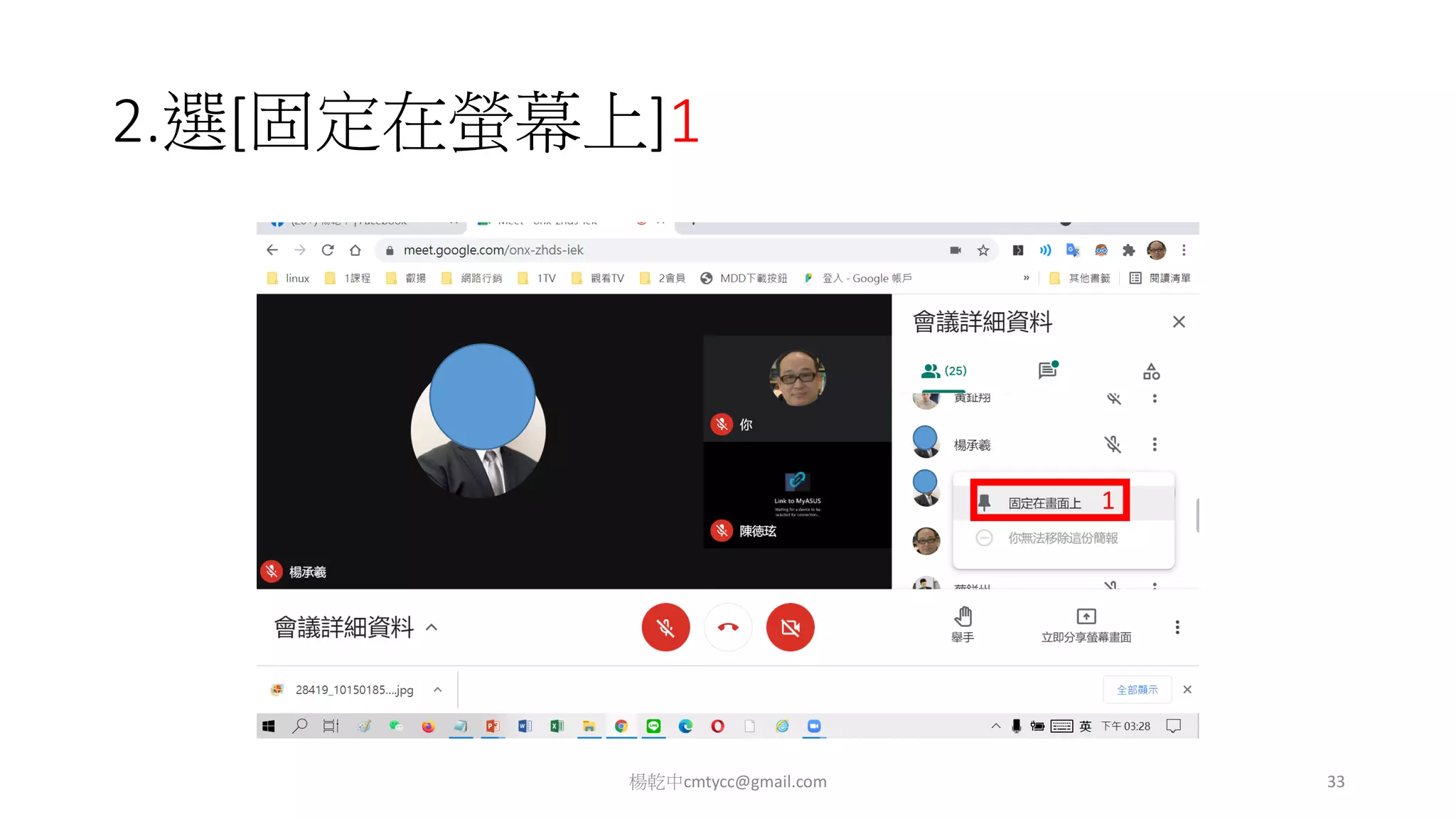Open the 登入 - Google 帳戶 bookmark

pyautogui.click(x=857, y=278)
